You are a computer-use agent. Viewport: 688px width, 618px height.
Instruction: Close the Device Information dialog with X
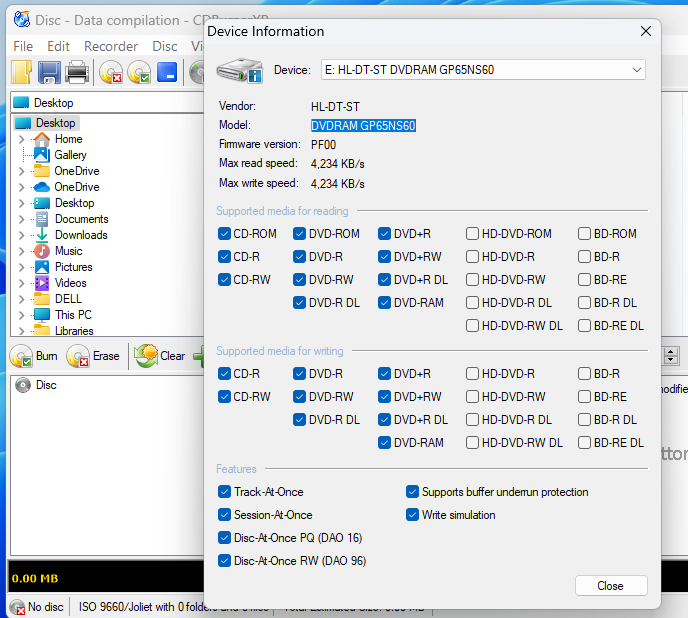[x=645, y=31]
